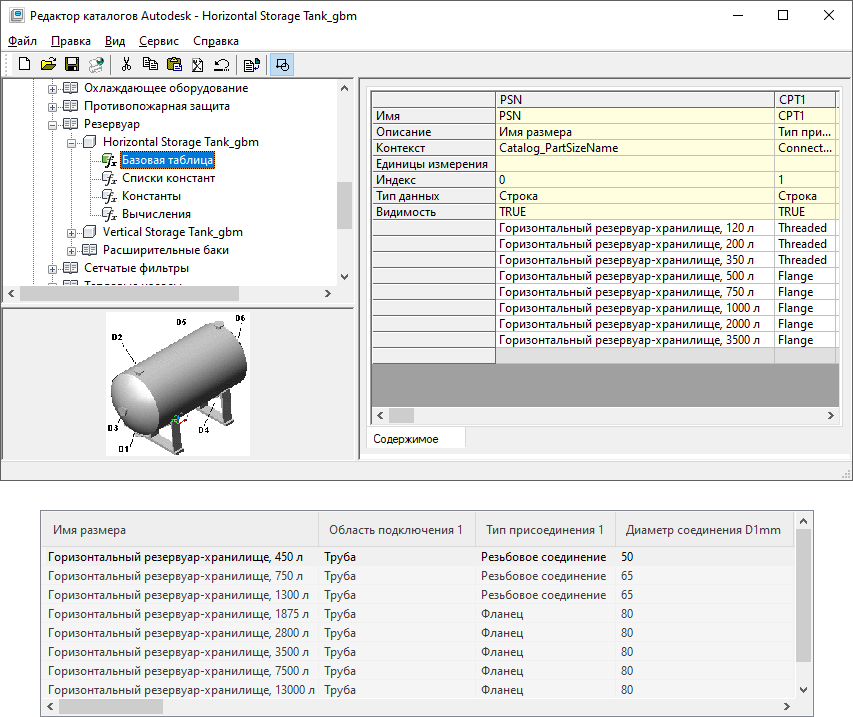Click the Undo arrow icon
853x717 pixels.
(x=221, y=65)
